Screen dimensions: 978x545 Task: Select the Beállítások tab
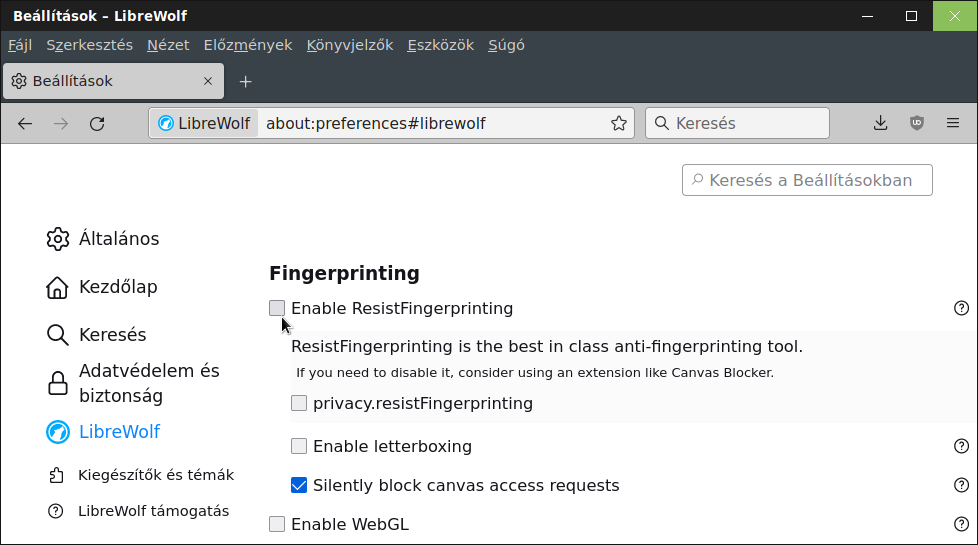(114, 81)
